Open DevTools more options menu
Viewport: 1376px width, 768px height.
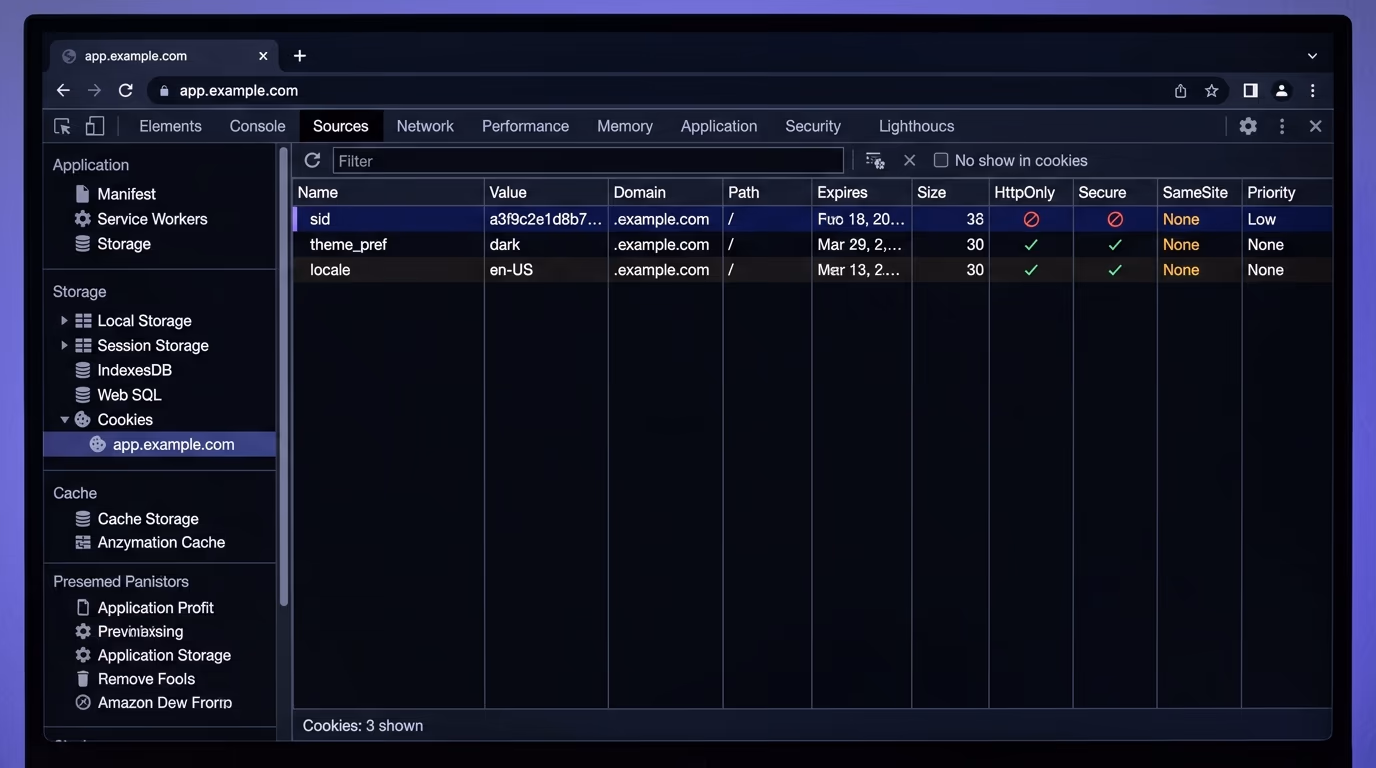click(1282, 126)
